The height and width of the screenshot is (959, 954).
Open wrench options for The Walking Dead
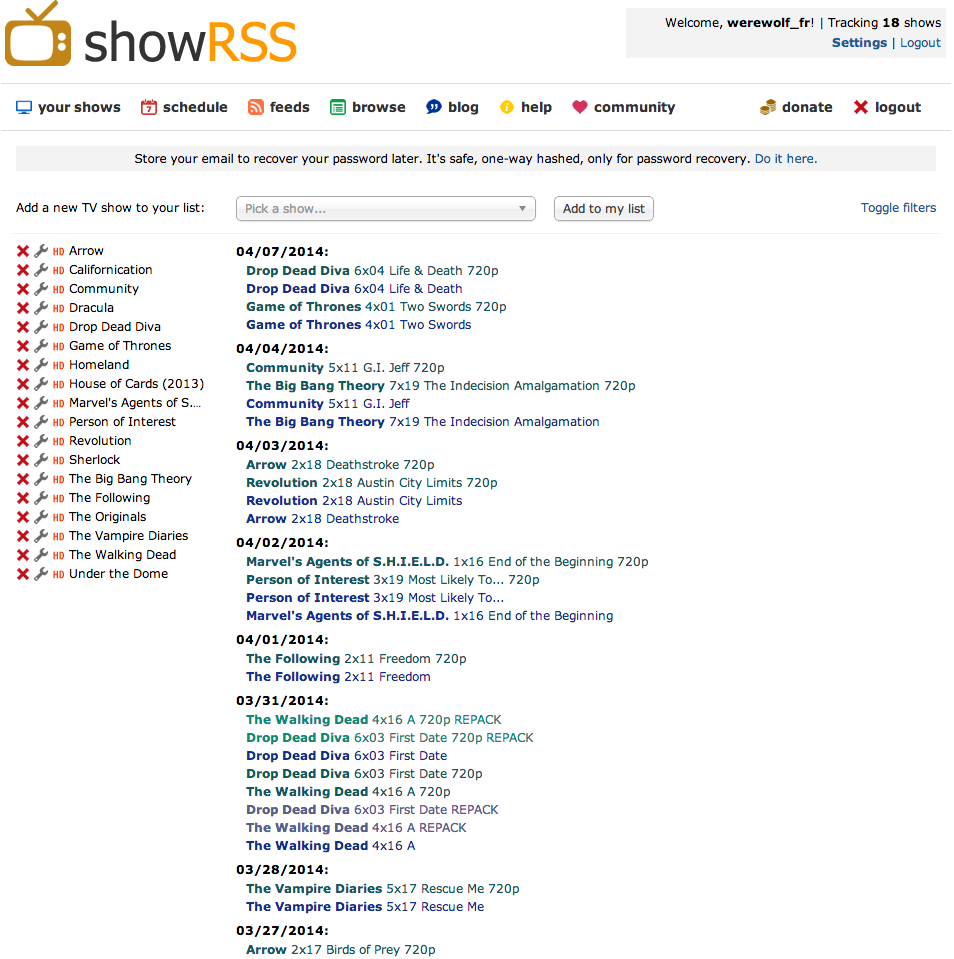point(41,555)
